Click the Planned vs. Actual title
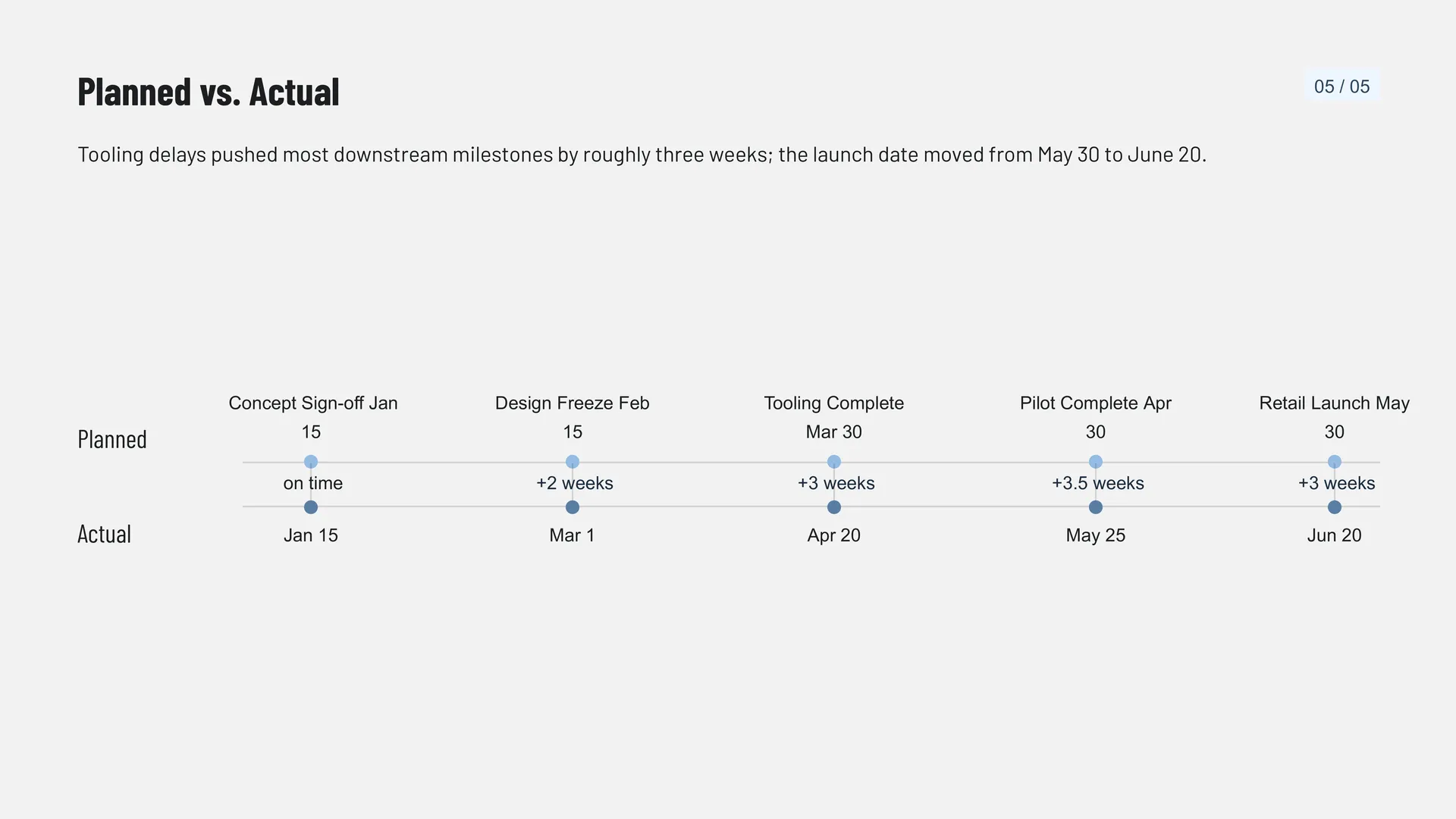Screen dimensions: 1456x819 point(209,92)
